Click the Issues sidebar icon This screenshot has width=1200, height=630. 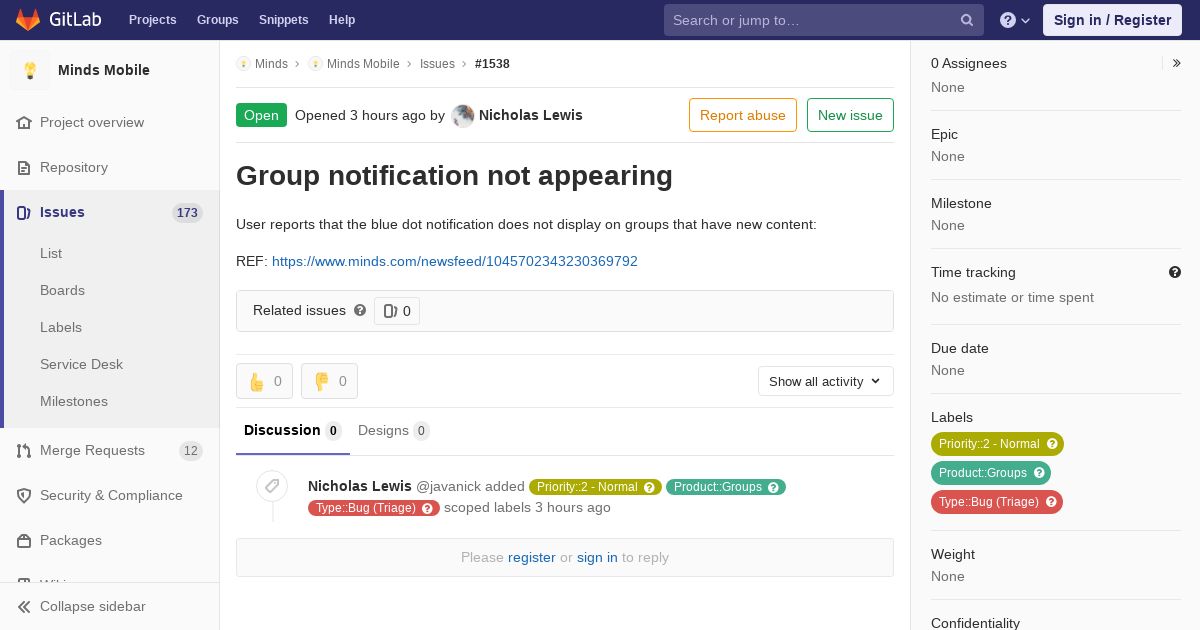[24, 212]
